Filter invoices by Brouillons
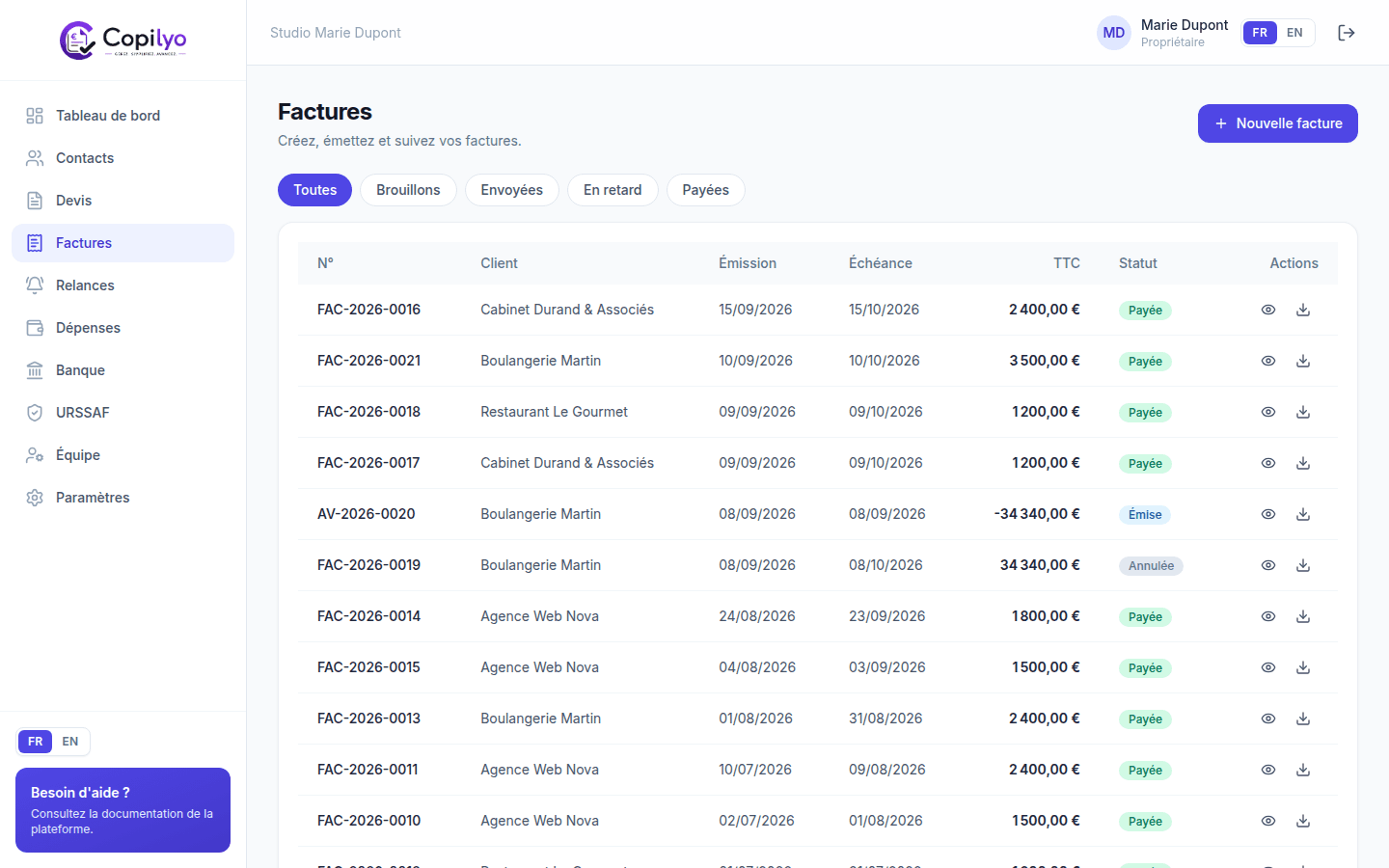Viewport: 1389px width, 868px height. tap(408, 190)
